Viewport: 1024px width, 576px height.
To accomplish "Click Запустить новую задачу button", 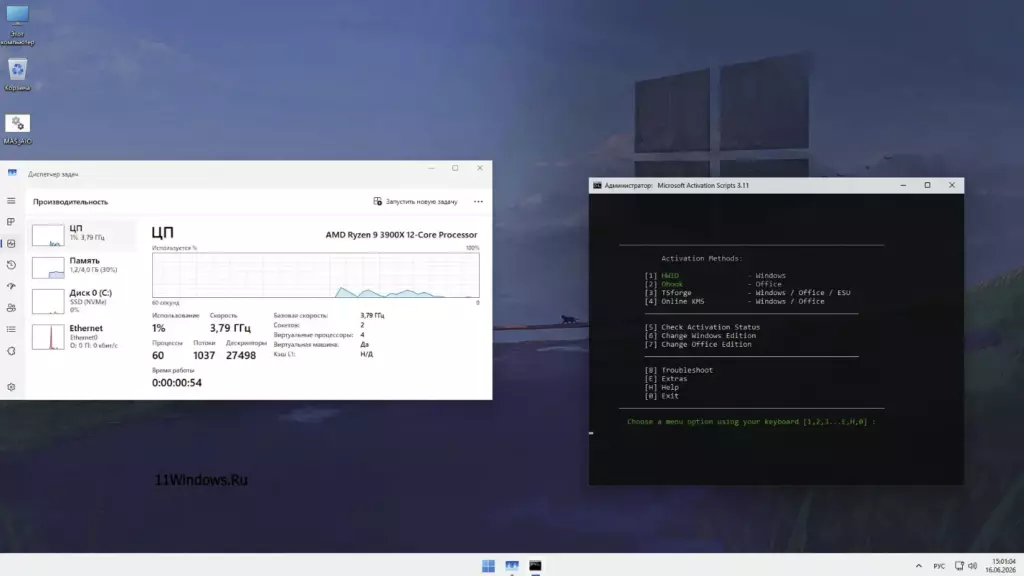I will pos(415,202).
